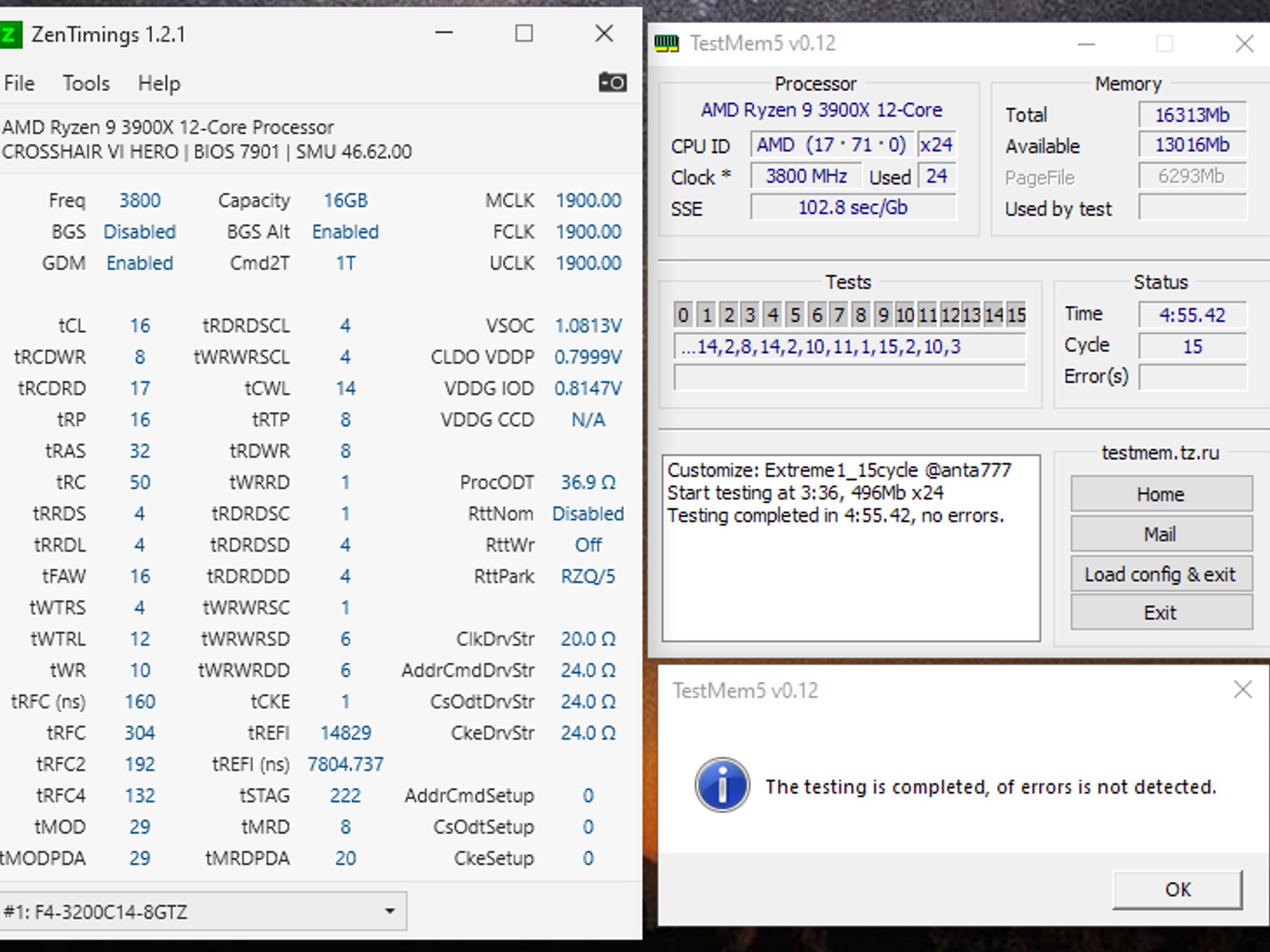
Task: Select test number 15 box in Tests
Action: point(1016,315)
